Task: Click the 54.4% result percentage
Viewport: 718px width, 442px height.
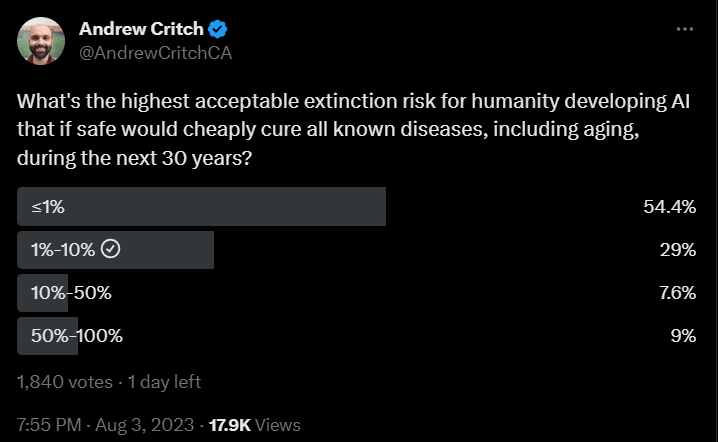Action: click(x=669, y=207)
